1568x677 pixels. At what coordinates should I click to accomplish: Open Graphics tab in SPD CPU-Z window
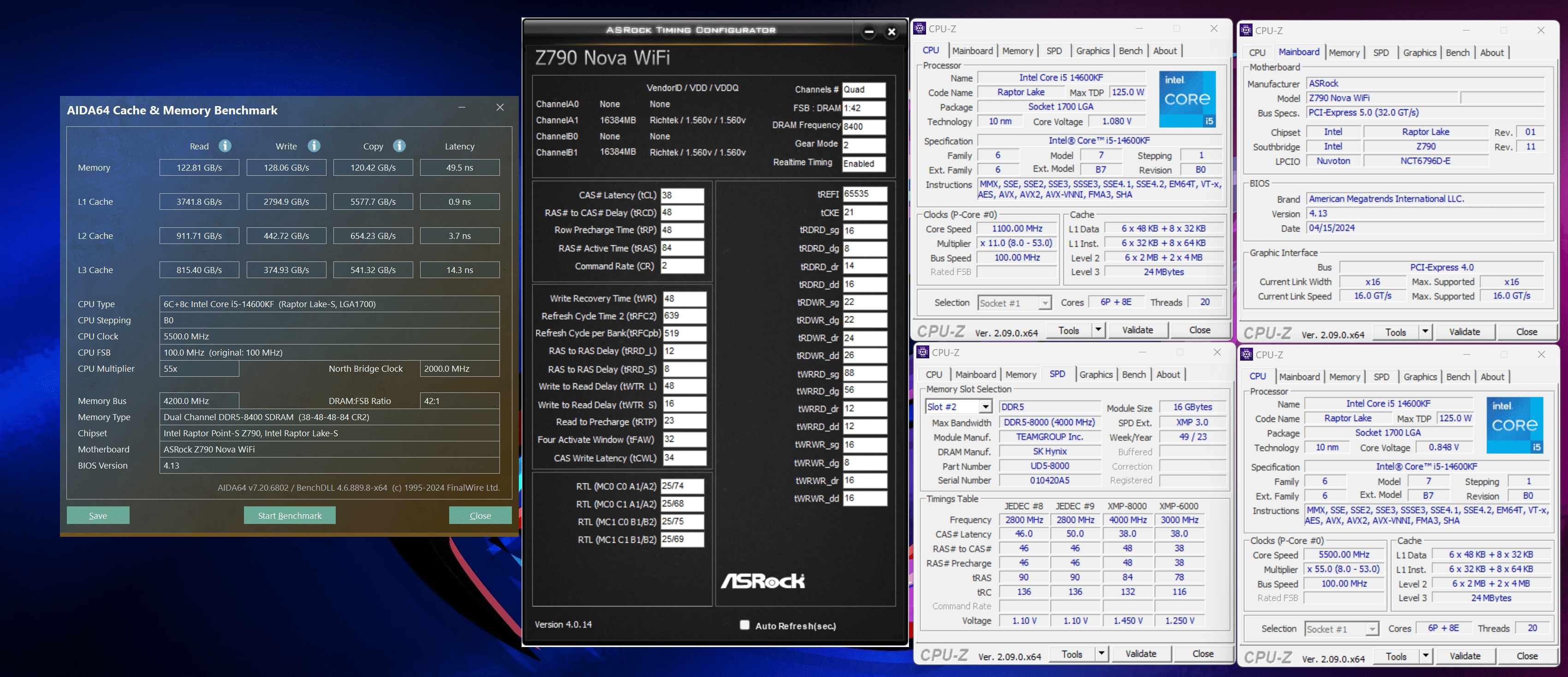1096,375
